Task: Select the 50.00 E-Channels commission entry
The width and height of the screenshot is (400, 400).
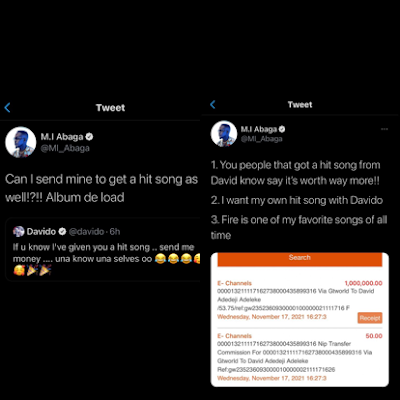Action: click(x=300, y=357)
